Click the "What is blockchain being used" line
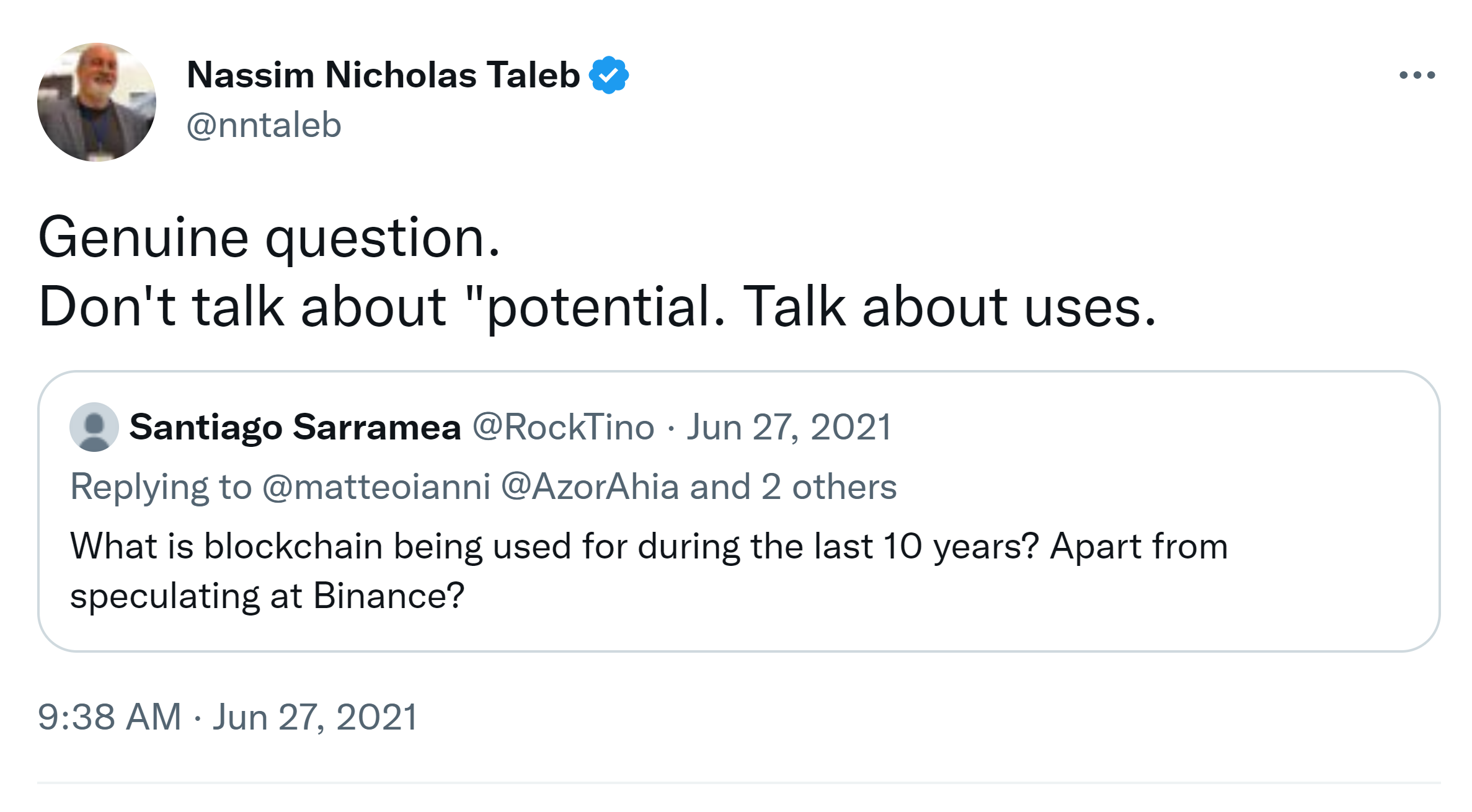Viewport: 1472px width, 812px height. pyautogui.click(x=648, y=546)
